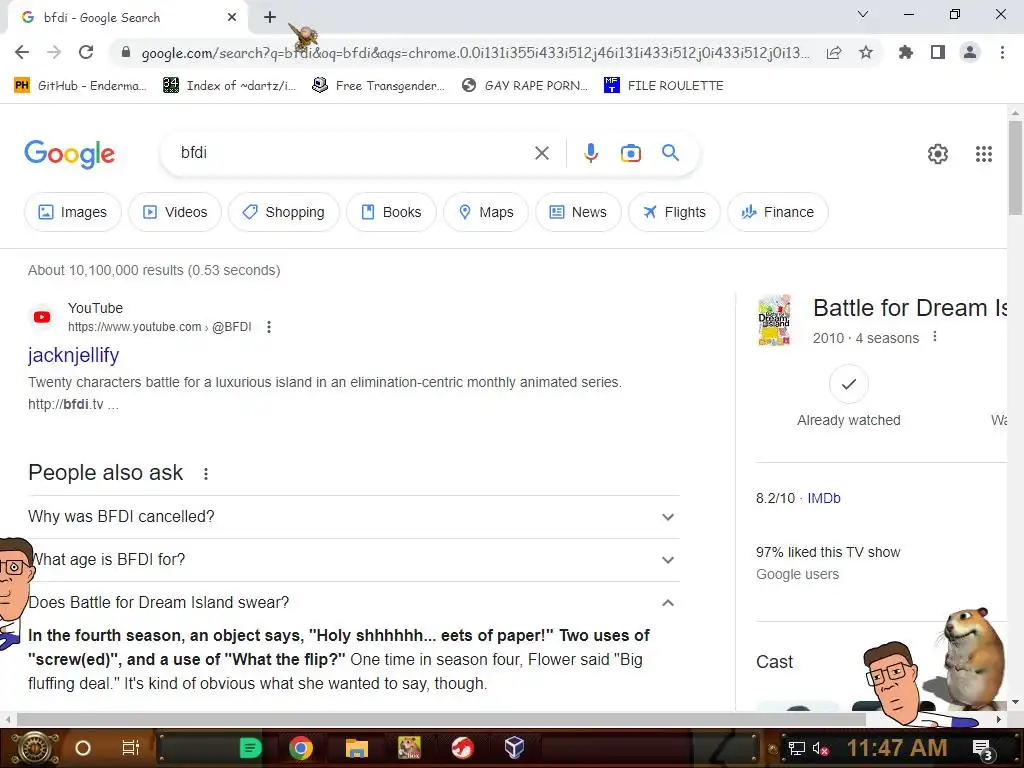Filter results by News
Viewport: 1024px width, 768px height.
578,212
